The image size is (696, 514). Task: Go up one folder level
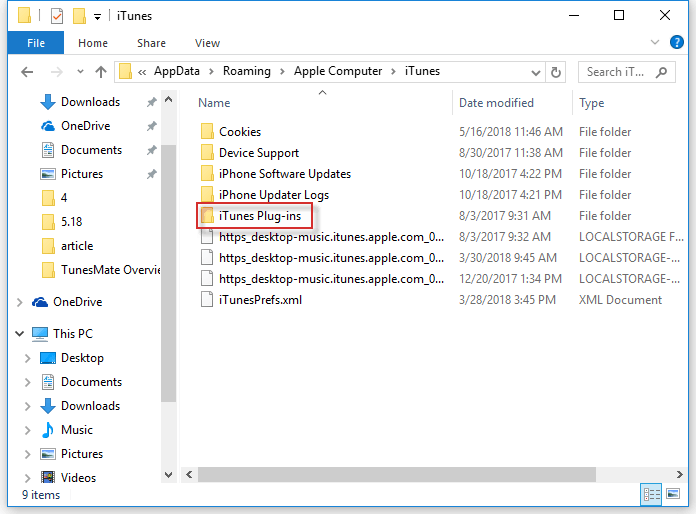(x=101, y=72)
